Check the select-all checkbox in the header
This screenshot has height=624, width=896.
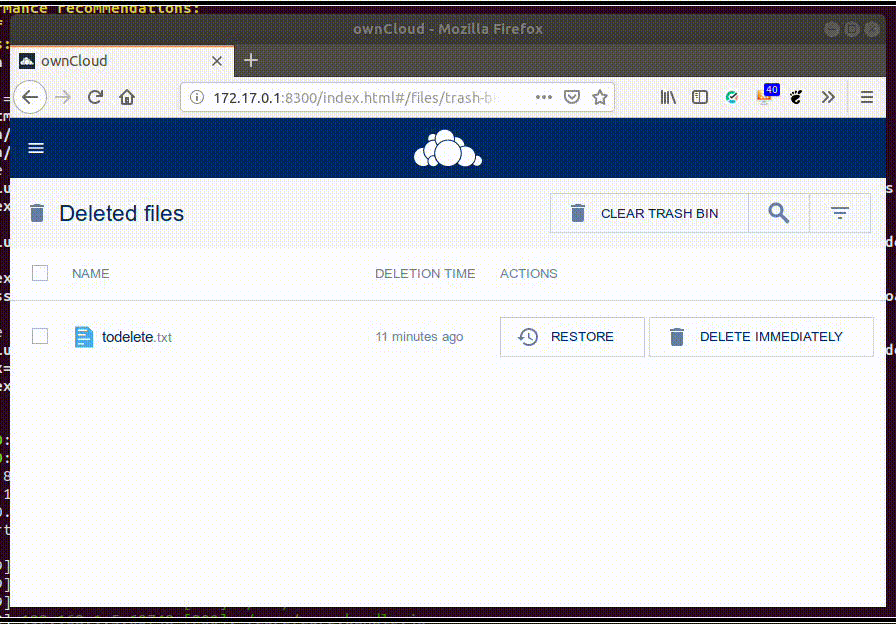tap(40, 272)
